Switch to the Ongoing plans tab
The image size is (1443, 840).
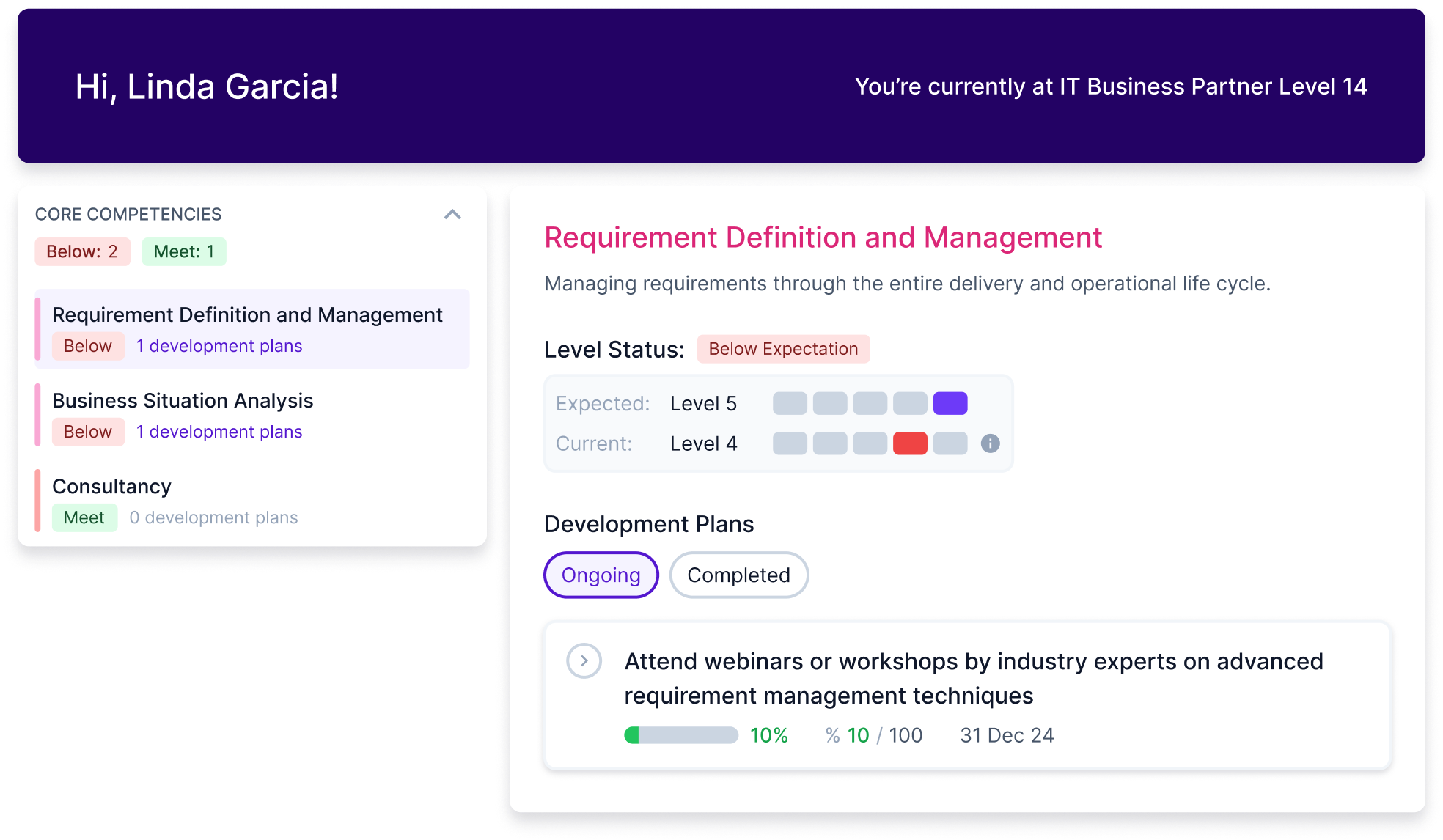click(601, 575)
